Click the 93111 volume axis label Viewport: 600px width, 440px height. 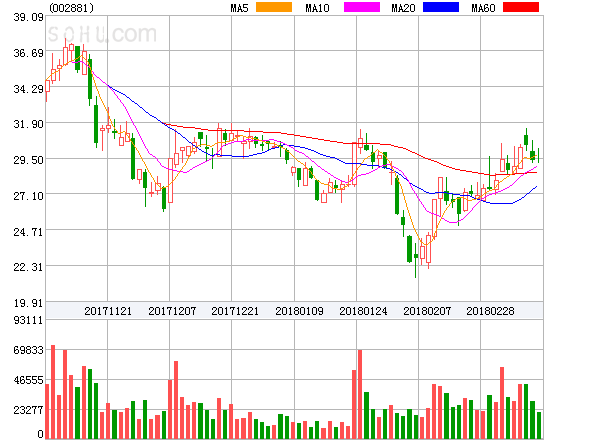28,320
